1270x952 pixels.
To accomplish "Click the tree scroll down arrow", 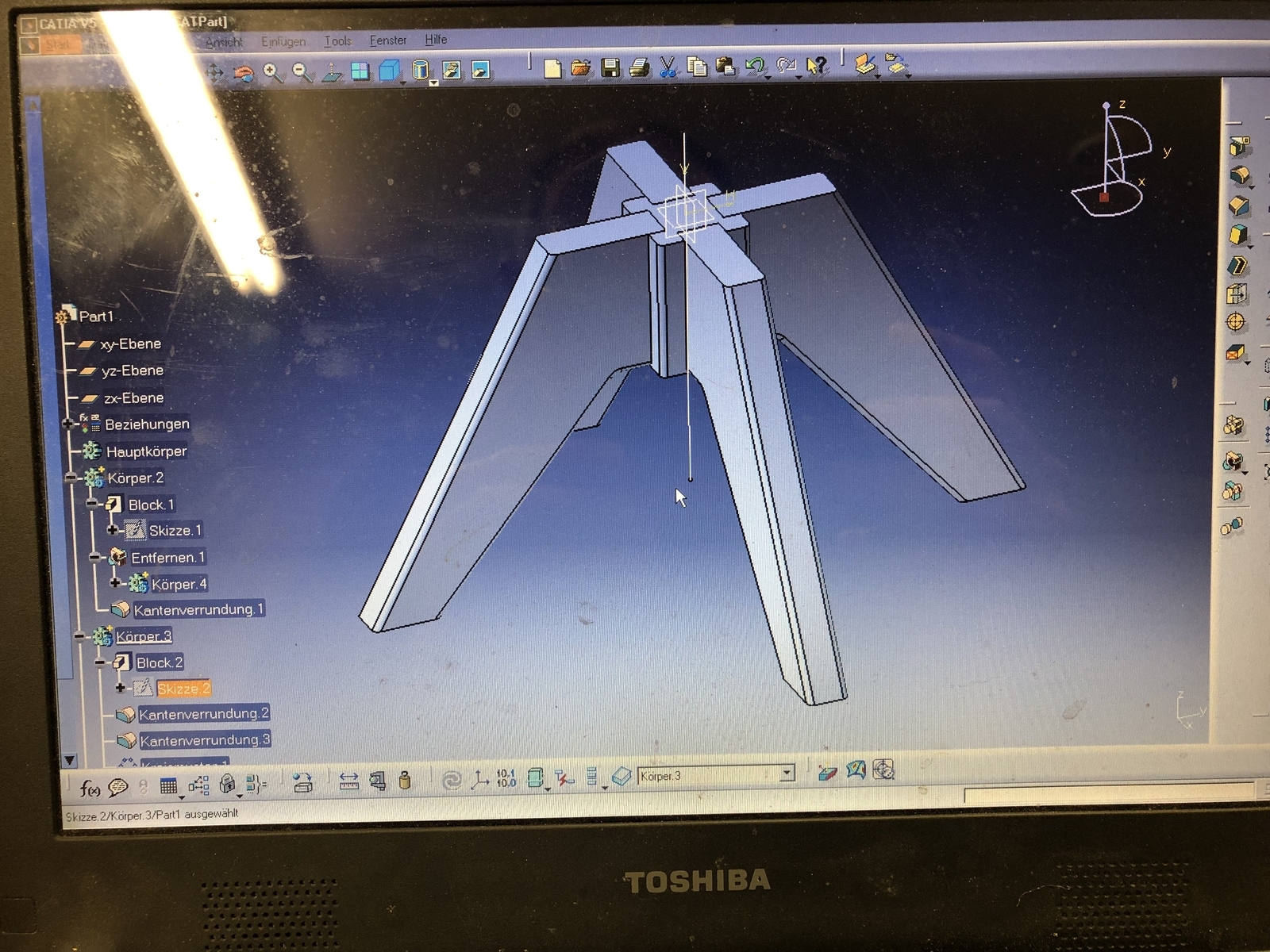I will pyautogui.click(x=70, y=760).
